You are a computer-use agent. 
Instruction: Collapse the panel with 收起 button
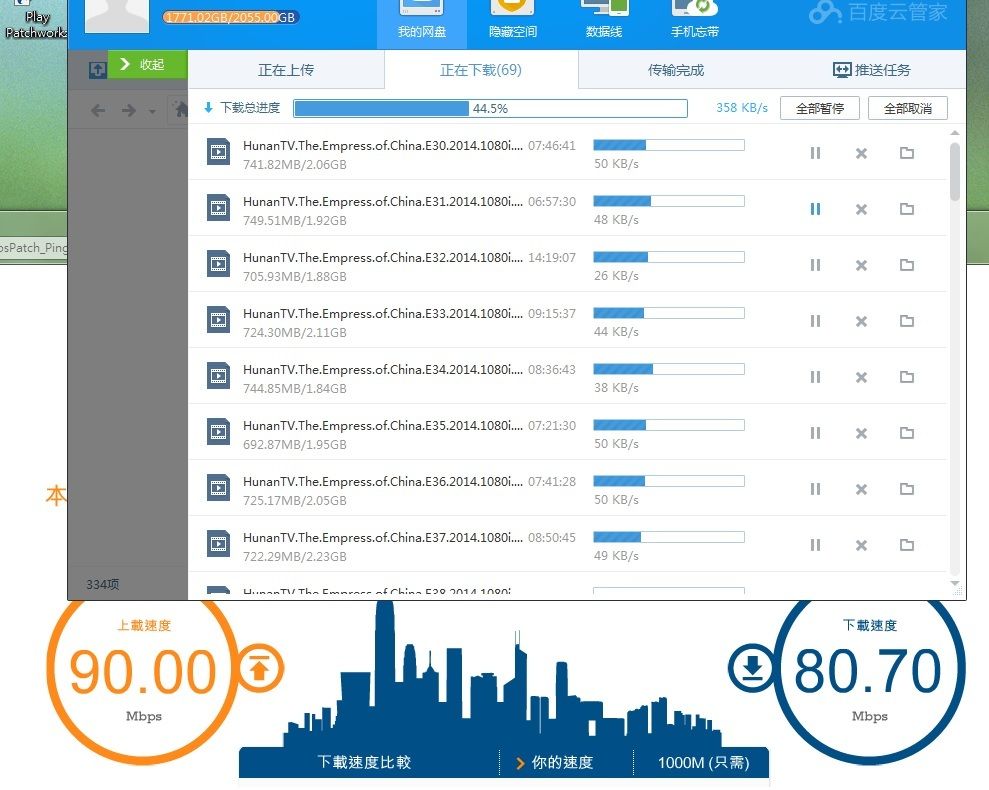pyautogui.click(x=147, y=64)
